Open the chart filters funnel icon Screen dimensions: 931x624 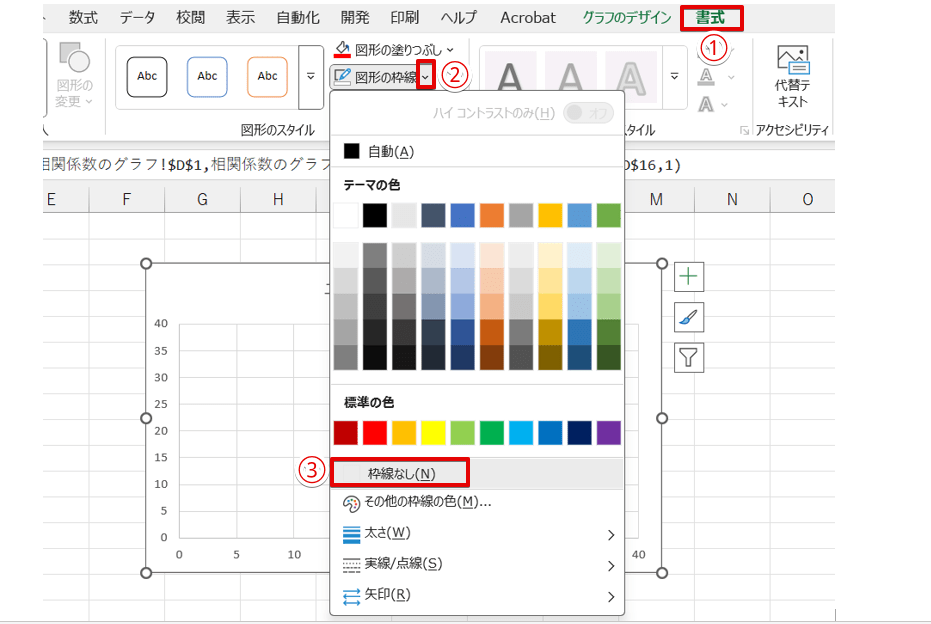coord(688,357)
